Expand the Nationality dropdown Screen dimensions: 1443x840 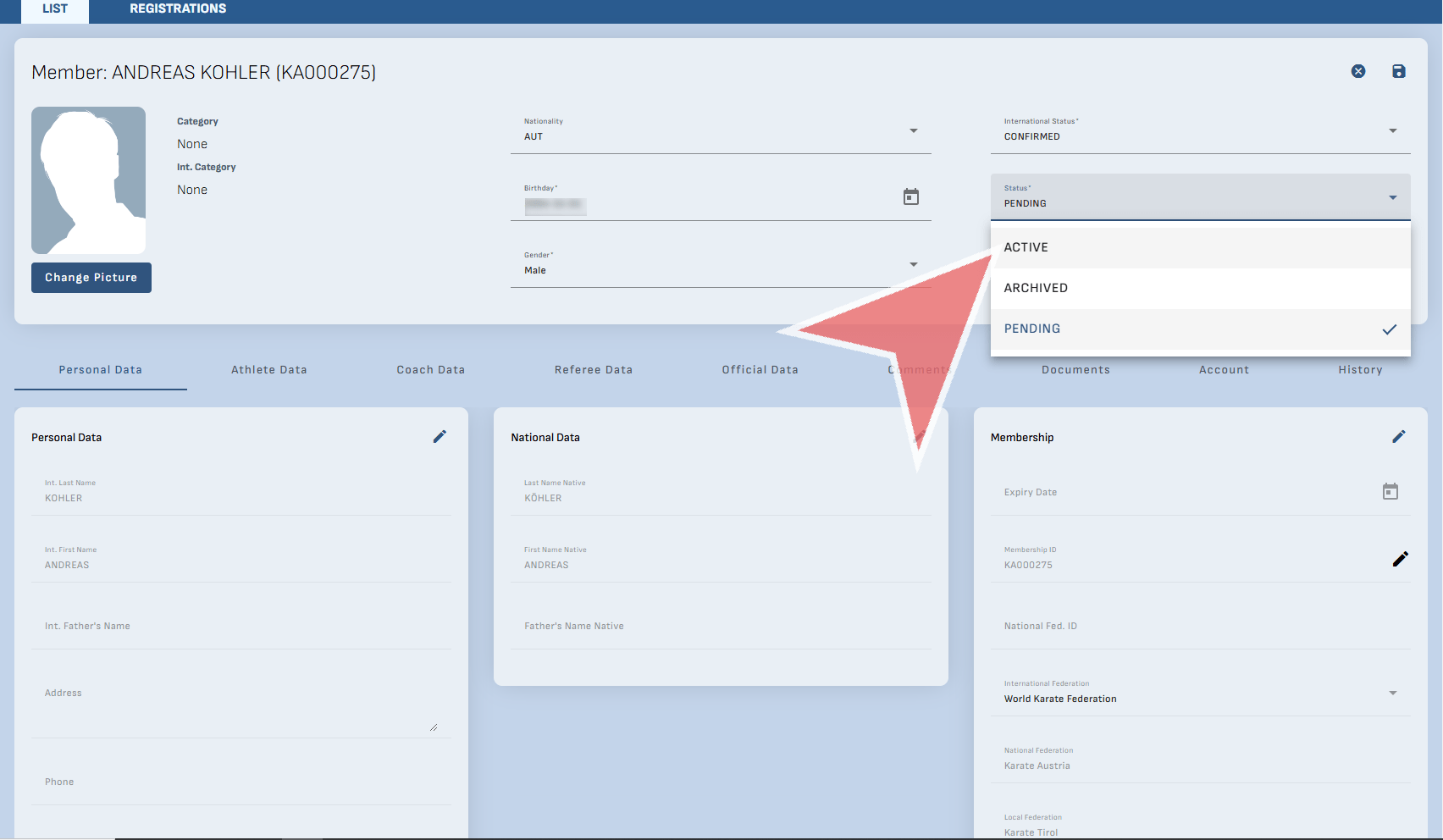pos(913,131)
